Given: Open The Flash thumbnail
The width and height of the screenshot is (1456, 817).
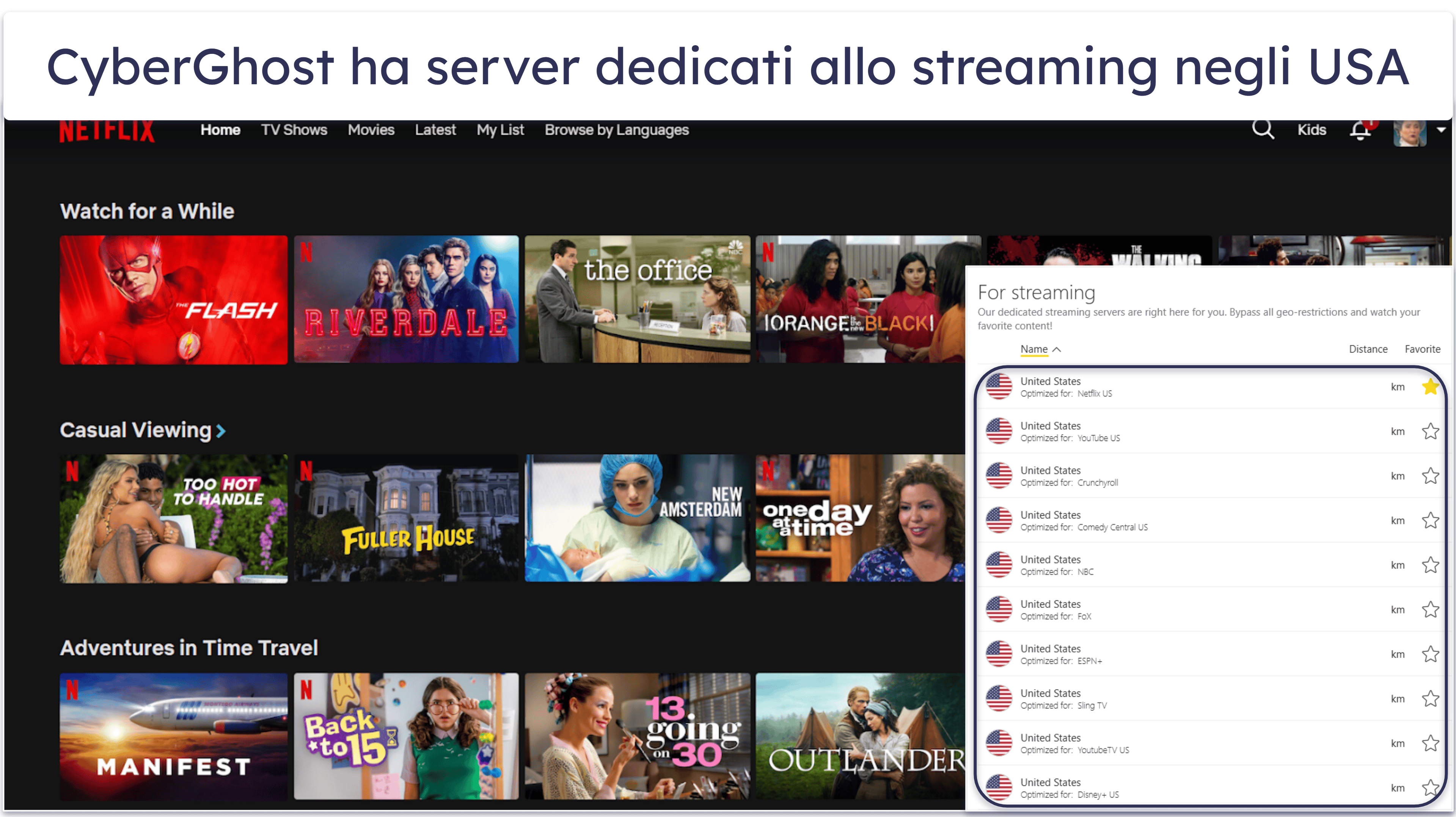Looking at the screenshot, I should coord(174,300).
